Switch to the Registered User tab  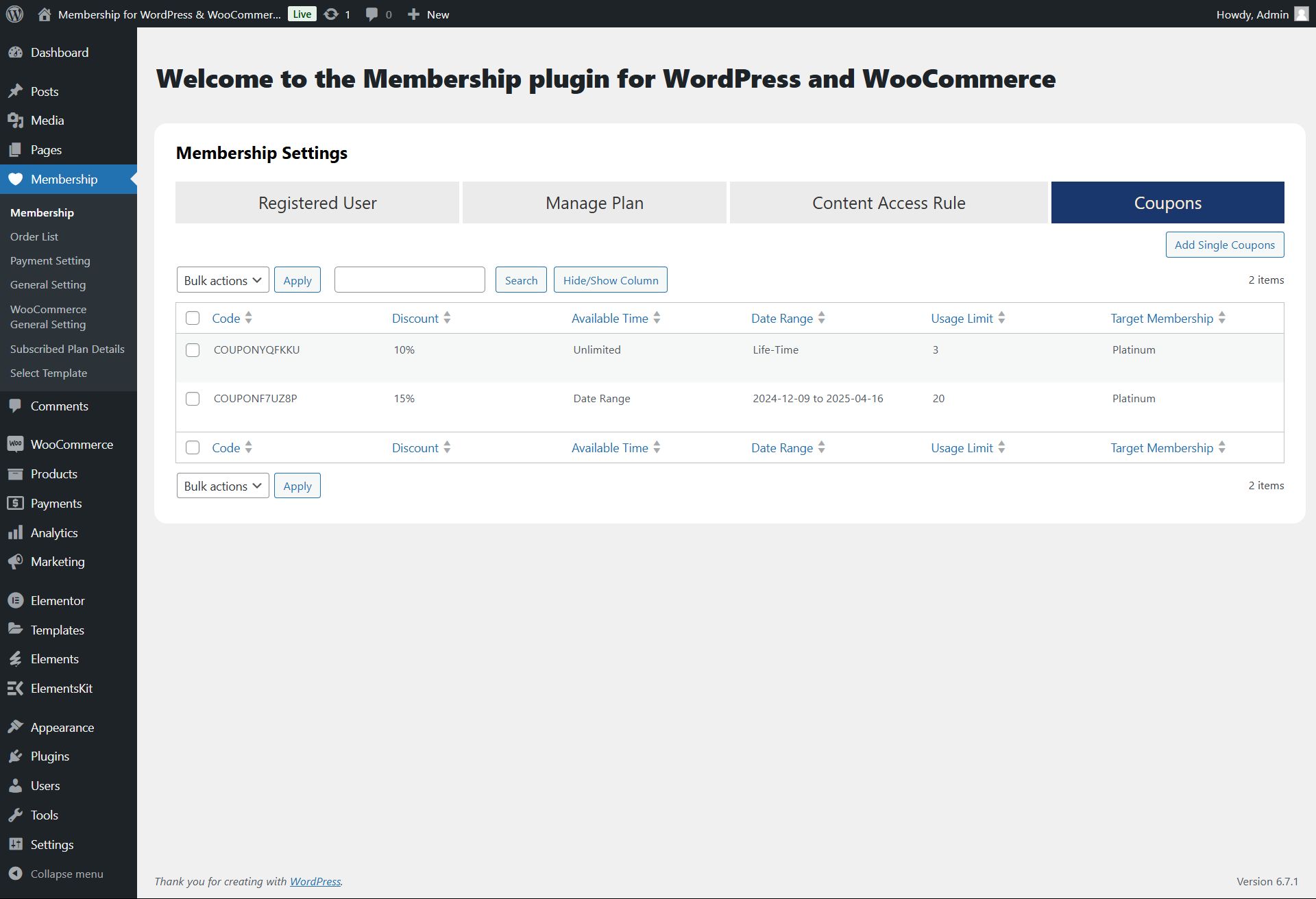[317, 203]
